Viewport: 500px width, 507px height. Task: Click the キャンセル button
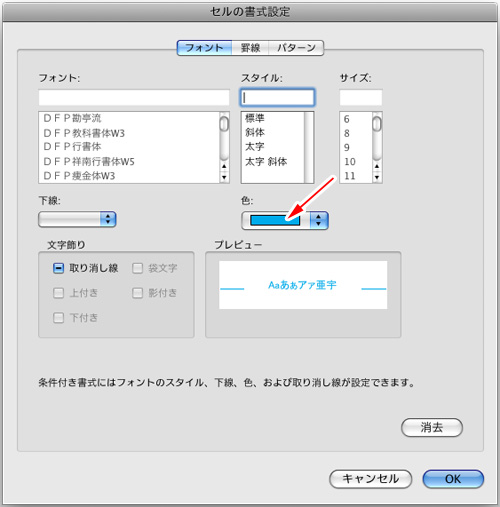click(371, 479)
